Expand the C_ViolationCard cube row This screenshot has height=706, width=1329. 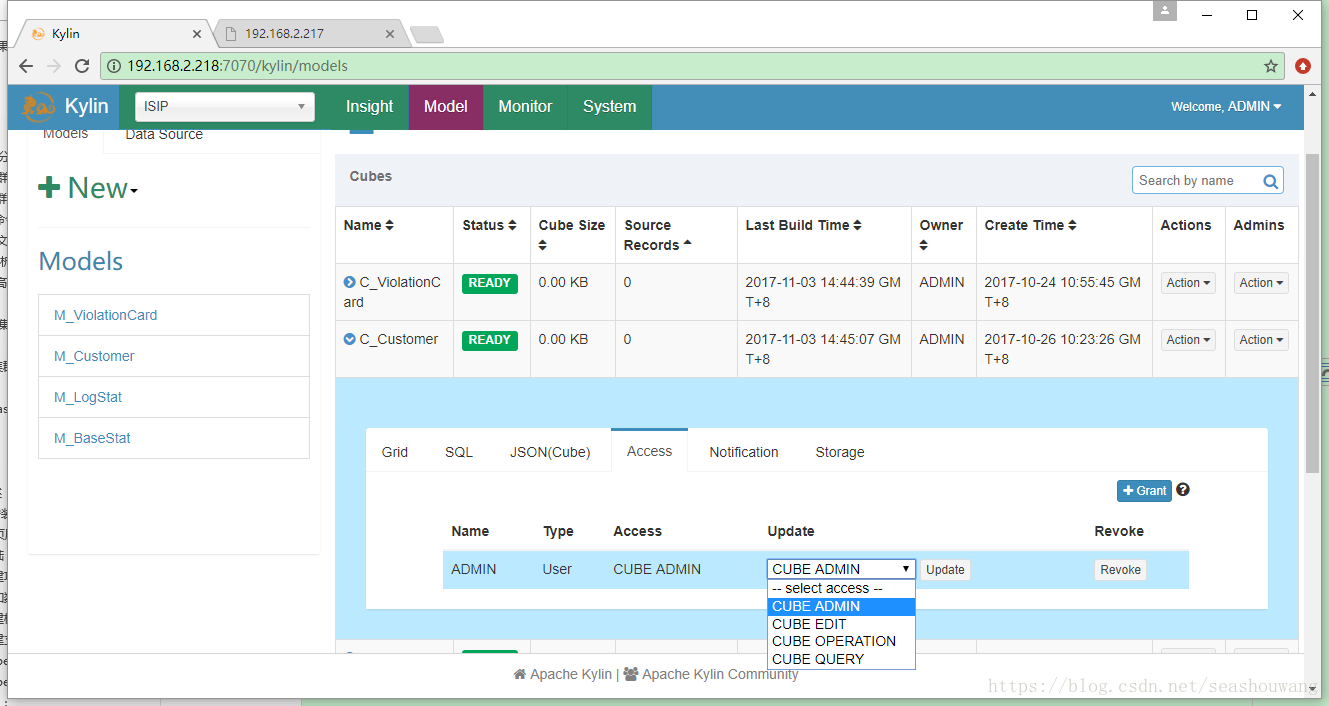pyautogui.click(x=349, y=282)
